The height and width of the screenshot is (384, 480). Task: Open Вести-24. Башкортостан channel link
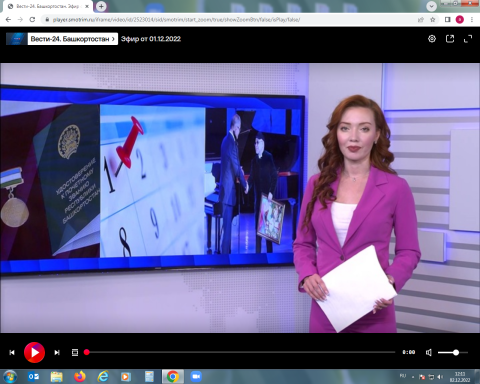73,39
